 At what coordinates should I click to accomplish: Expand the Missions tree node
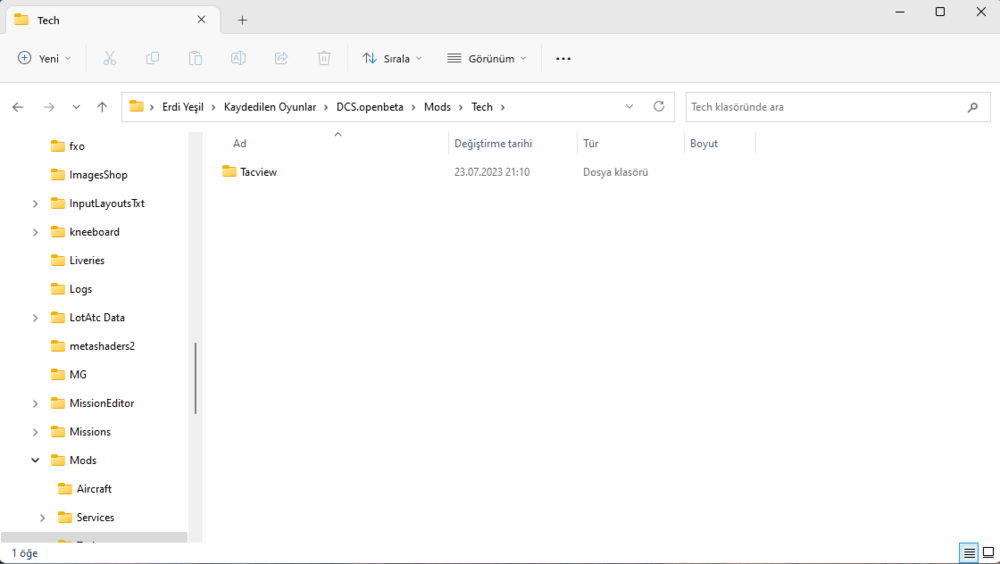click(35, 432)
